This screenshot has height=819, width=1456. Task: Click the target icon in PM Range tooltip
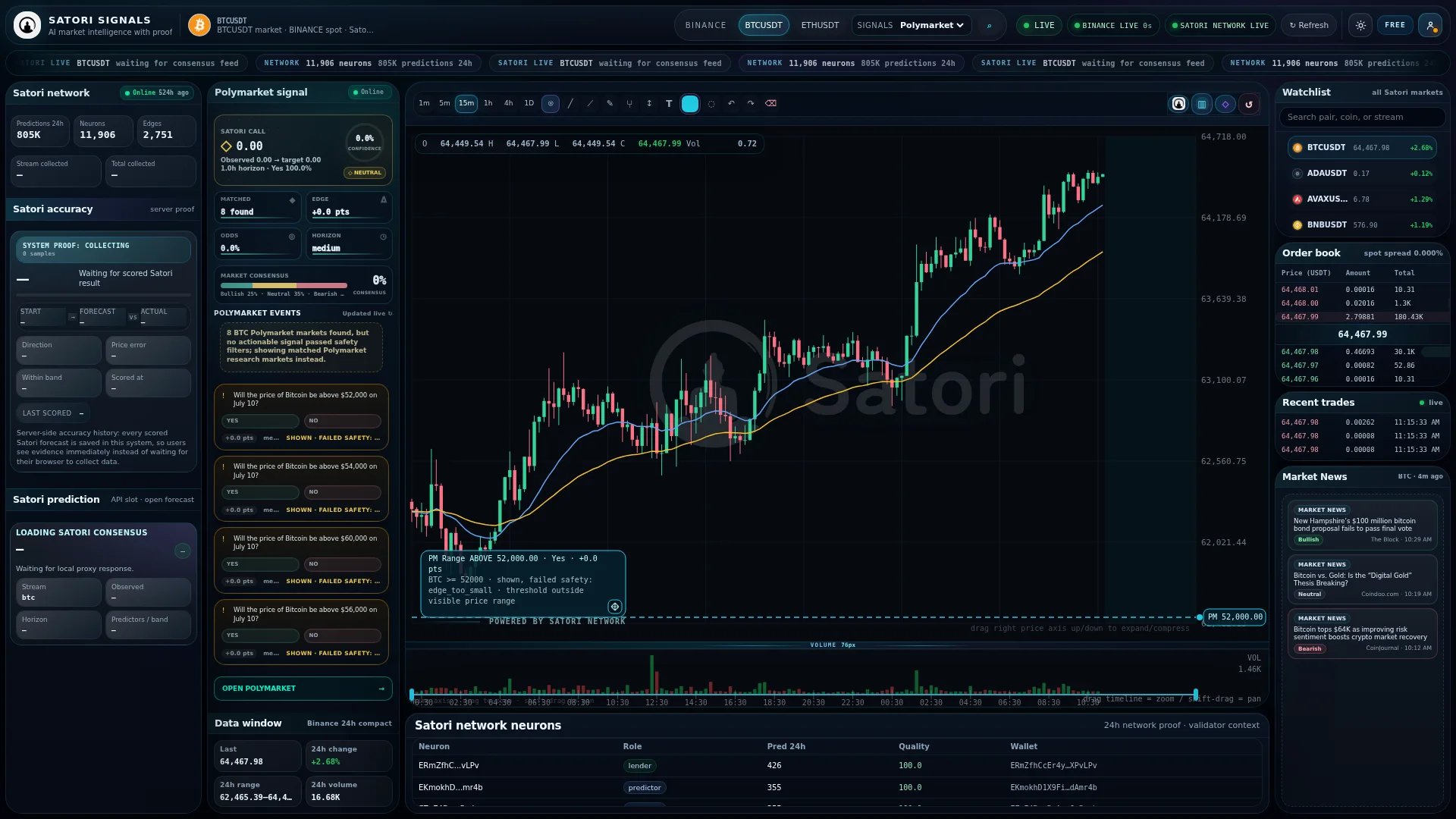coord(615,607)
